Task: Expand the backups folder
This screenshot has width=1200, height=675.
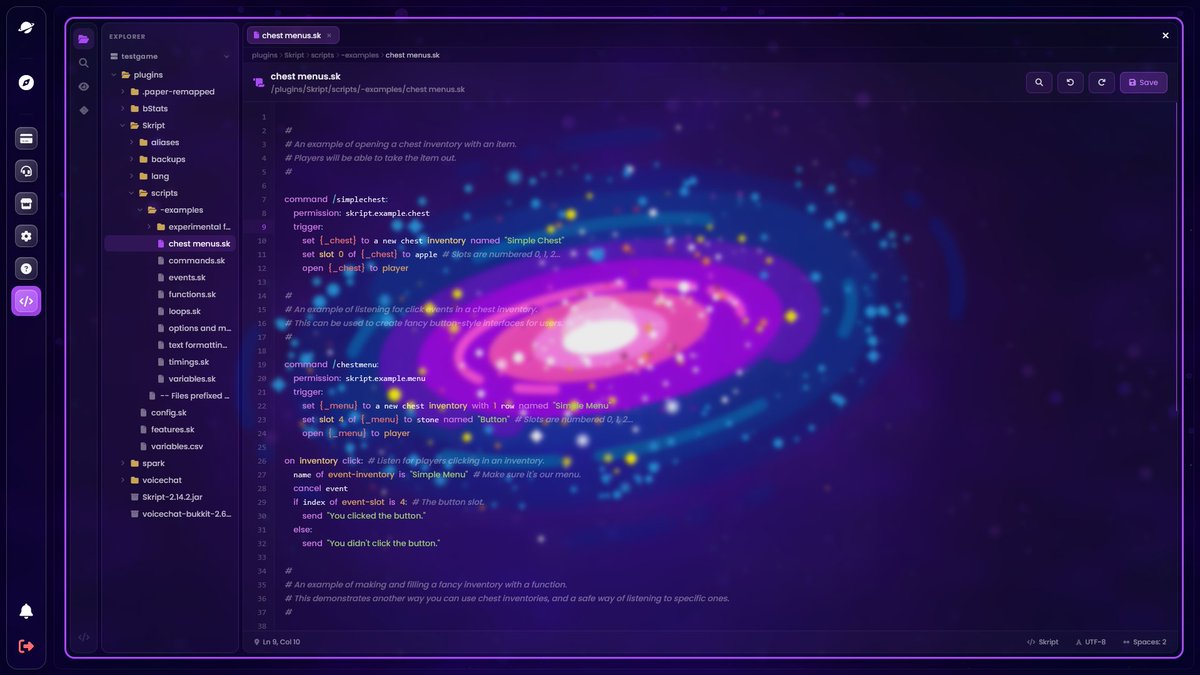Action: (x=169, y=159)
